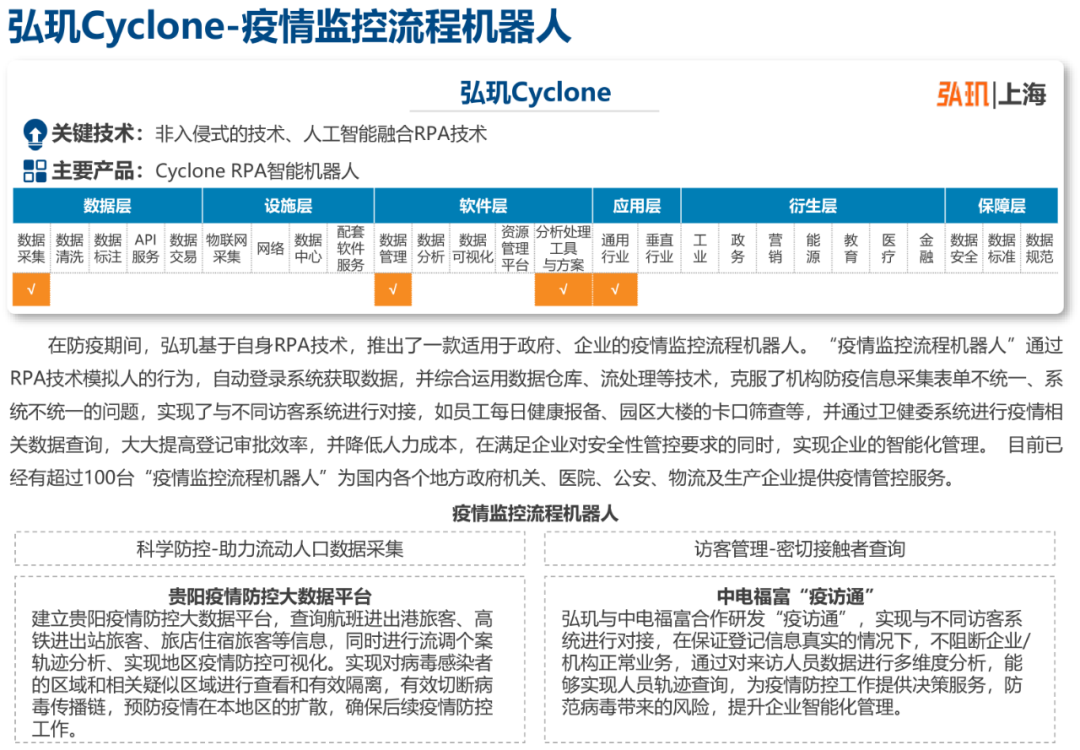Click the 弘玑 上海 logo
The image size is (1080, 750).
(x=991, y=94)
